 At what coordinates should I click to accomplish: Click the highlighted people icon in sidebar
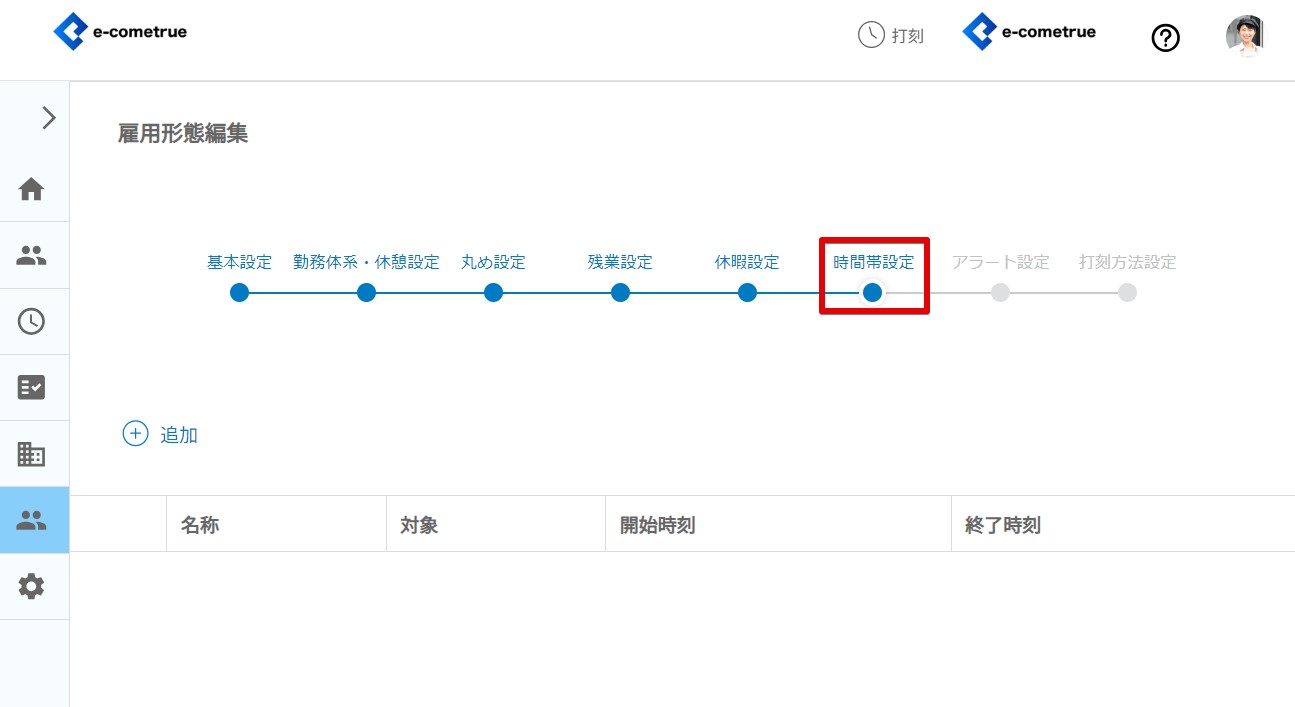coord(32,520)
